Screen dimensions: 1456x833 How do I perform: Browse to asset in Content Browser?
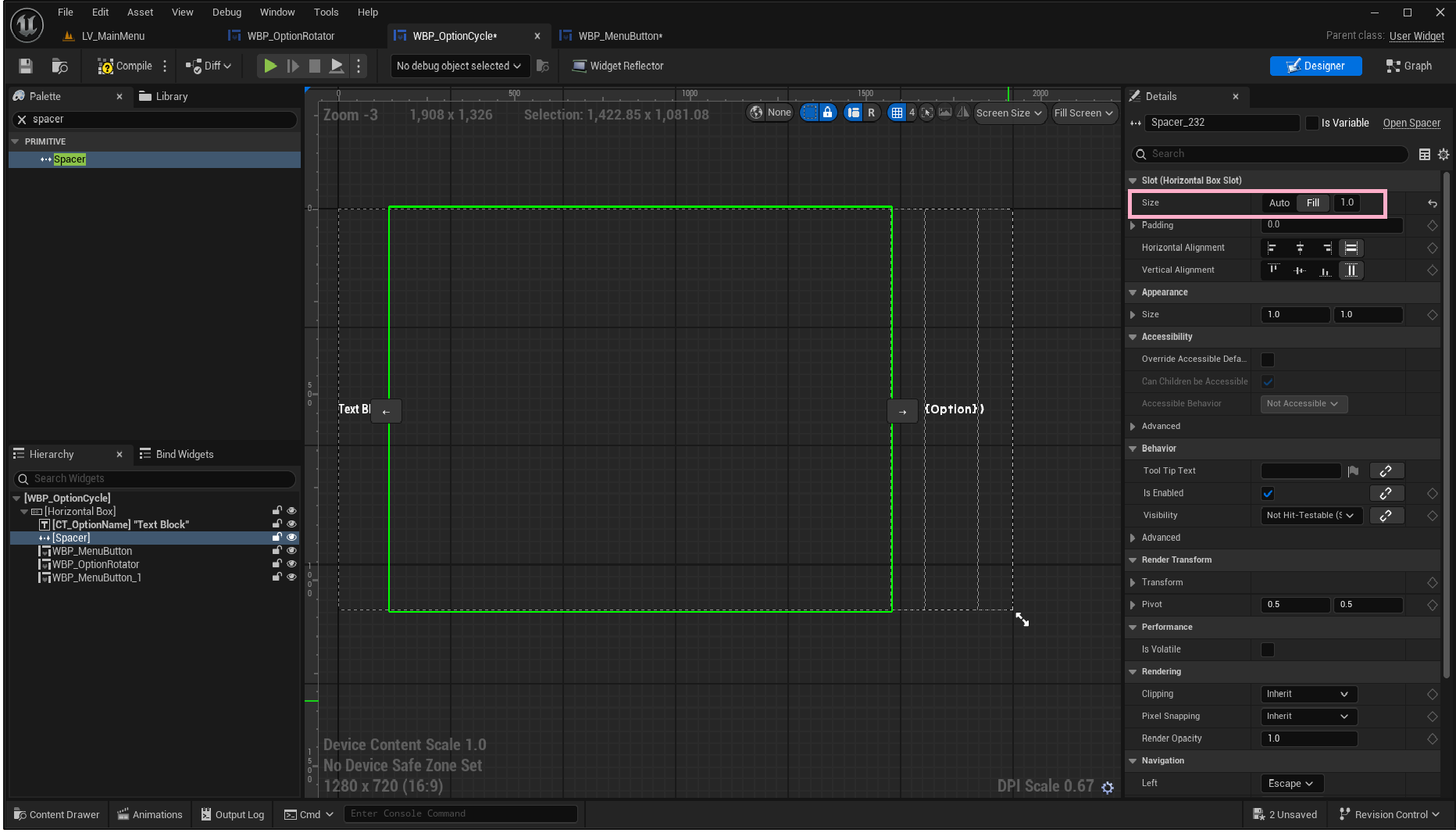coord(59,66)
